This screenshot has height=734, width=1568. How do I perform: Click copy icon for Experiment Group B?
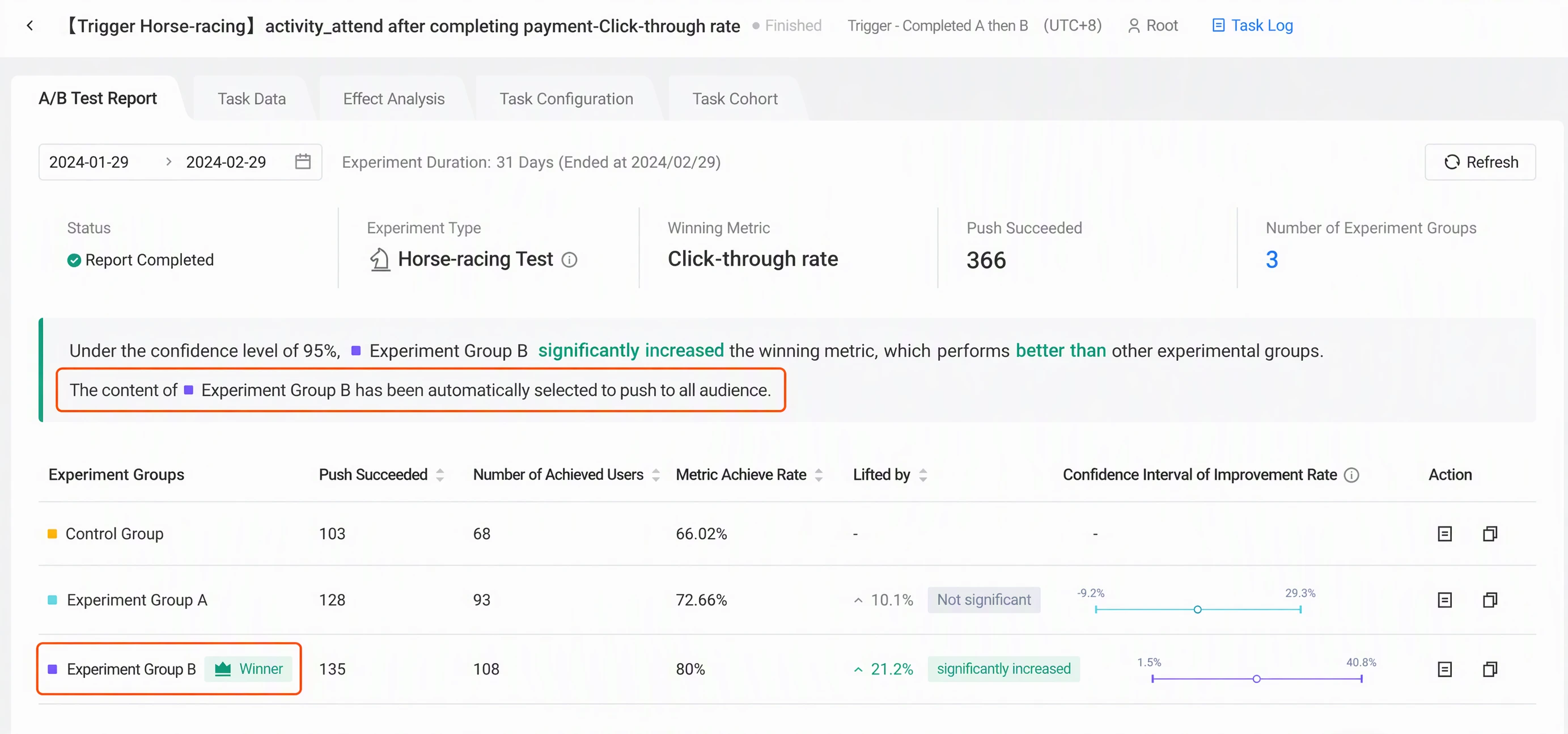(1489, 669)
